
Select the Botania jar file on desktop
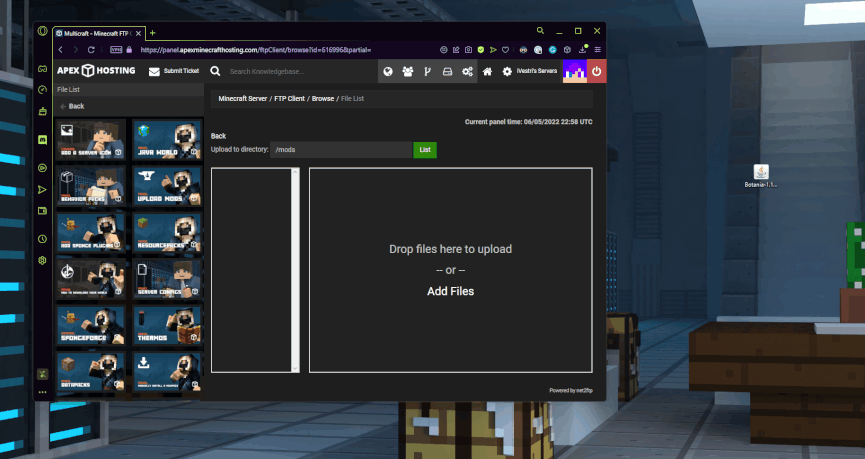(761, 177)
